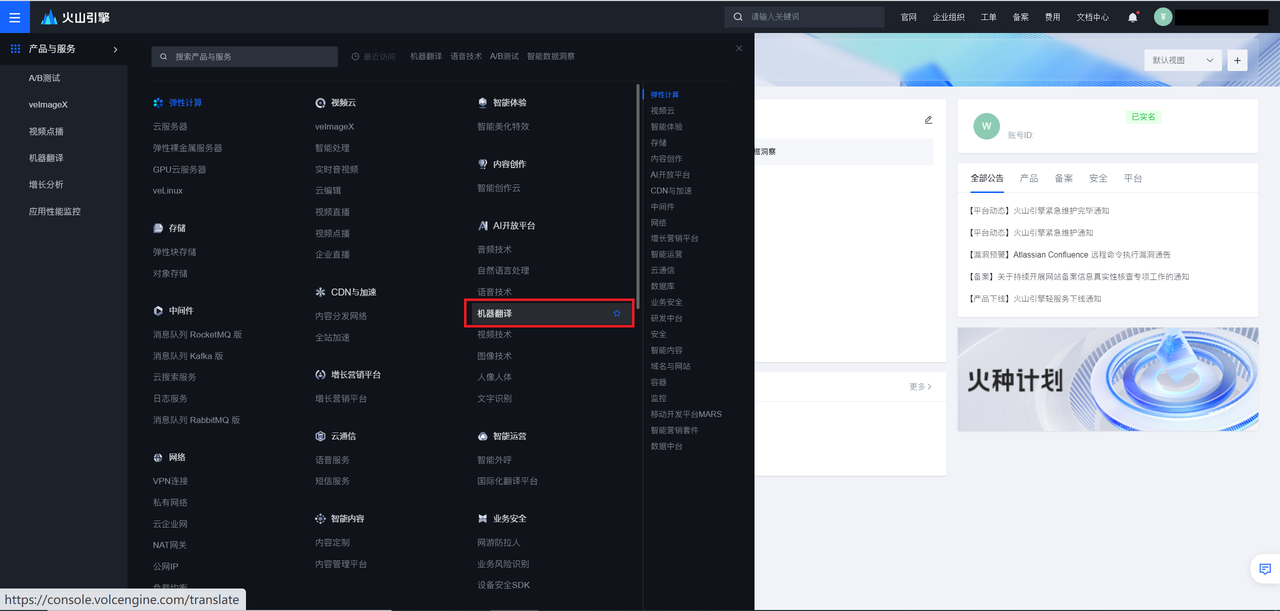Focus the 请输入关键词 top search field
The image size is (1280, 611).
tap(805, 17)
